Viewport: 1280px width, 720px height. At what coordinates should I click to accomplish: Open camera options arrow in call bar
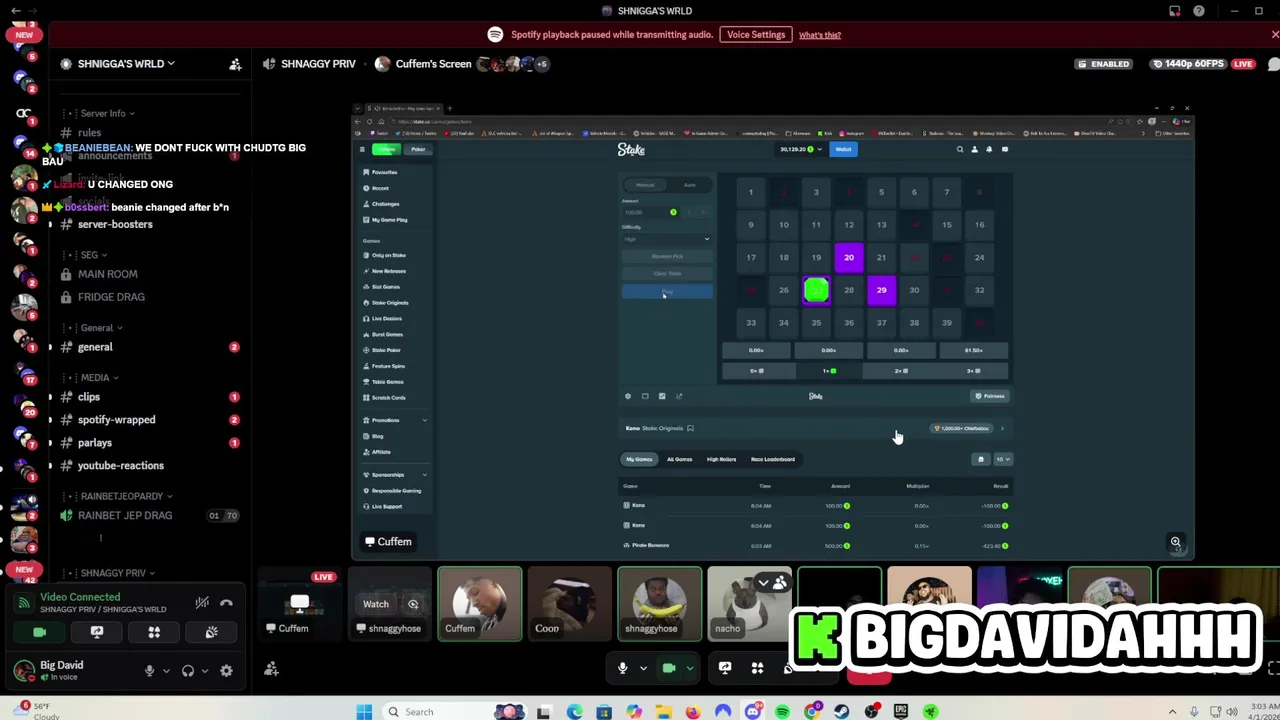click(689, 668)
